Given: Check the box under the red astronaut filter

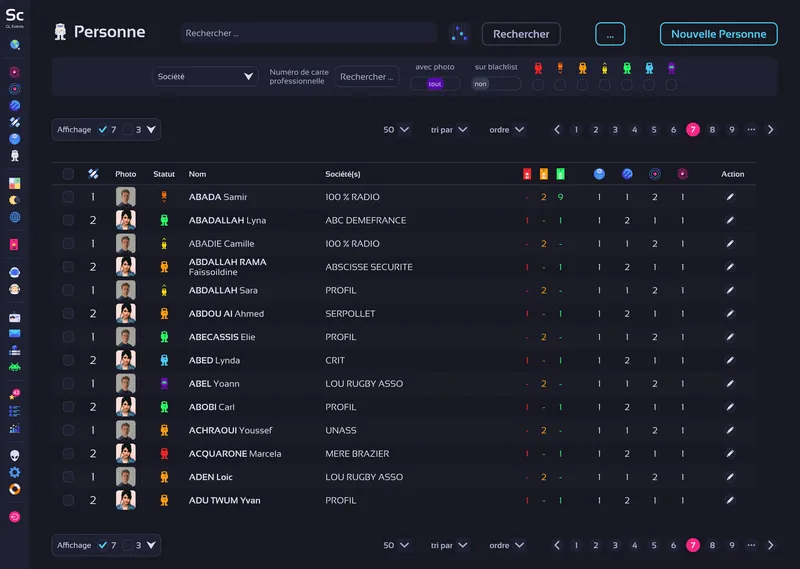Looking at the screenshot, I should click(x=538, y=85).
